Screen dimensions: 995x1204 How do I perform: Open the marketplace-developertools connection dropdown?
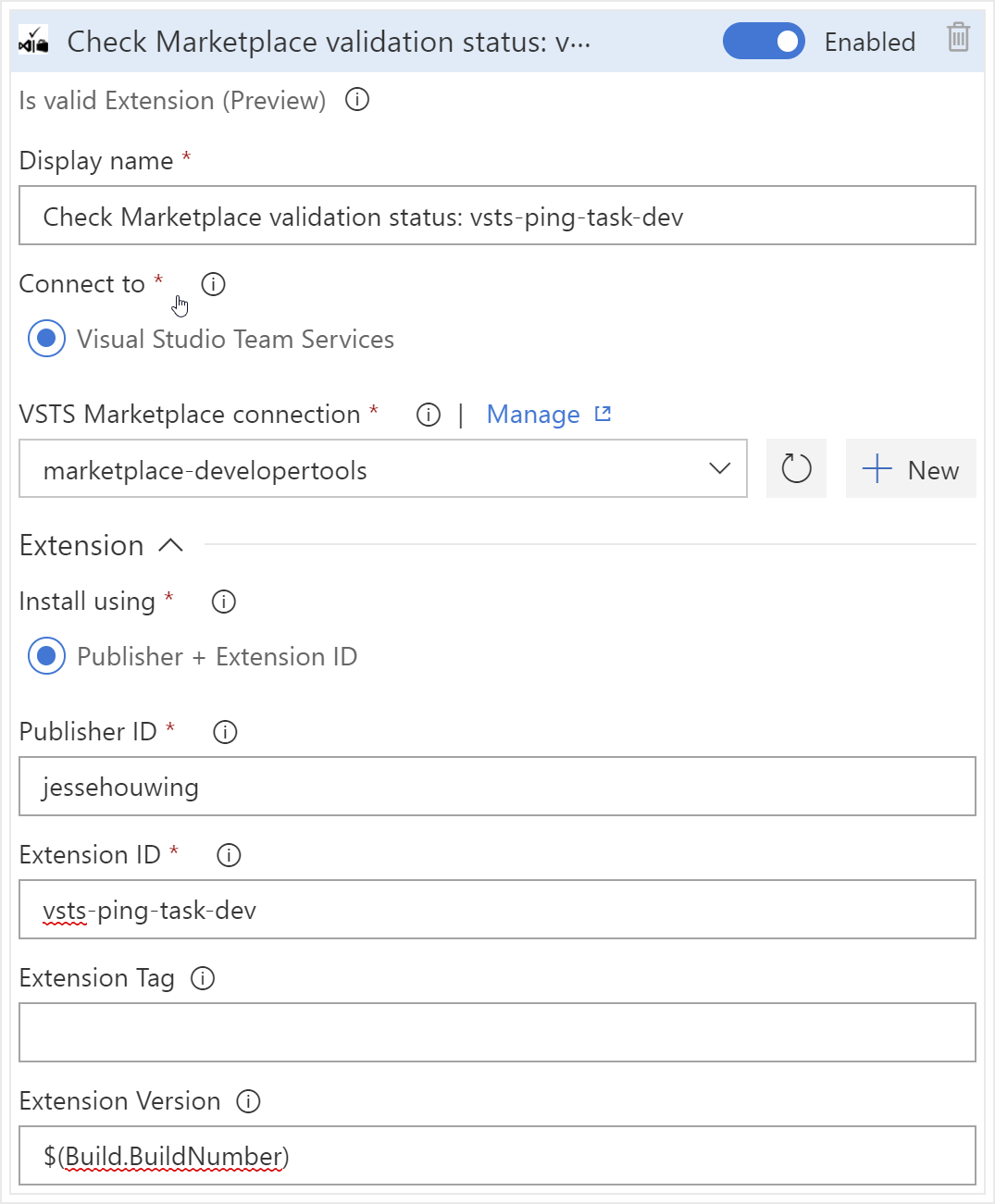click(382, 469)
